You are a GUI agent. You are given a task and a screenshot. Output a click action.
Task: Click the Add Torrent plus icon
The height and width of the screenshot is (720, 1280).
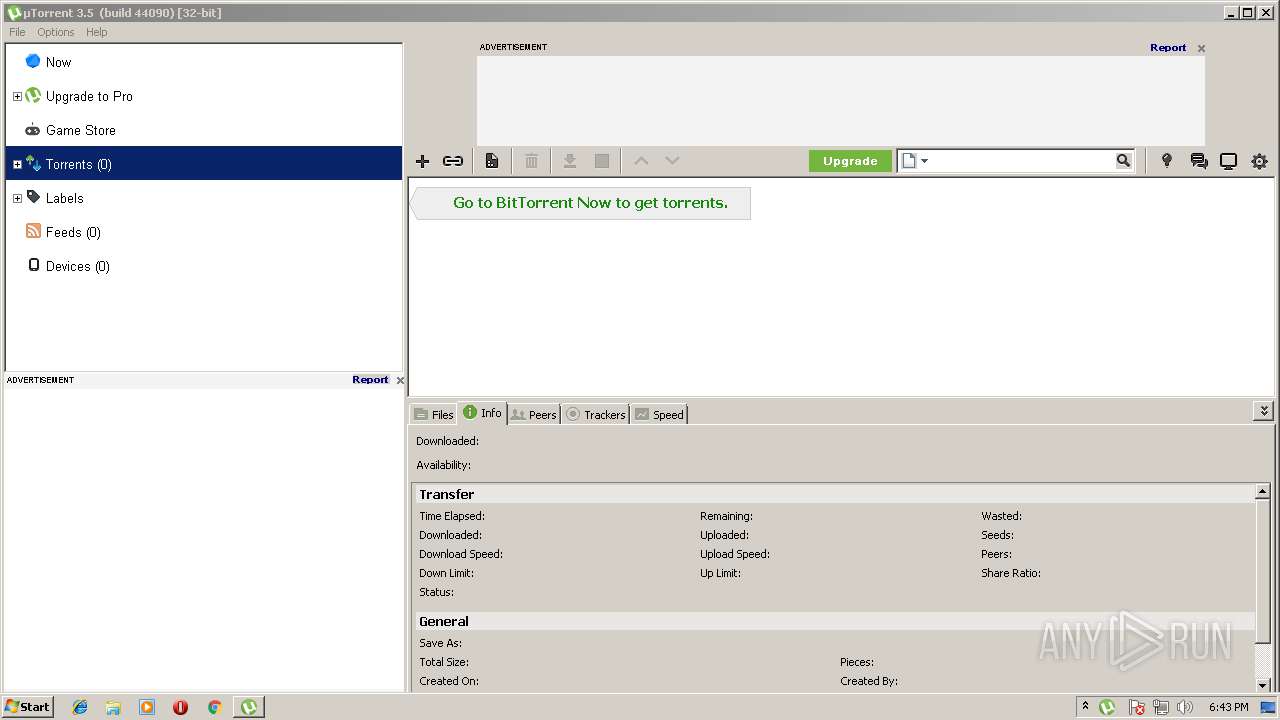pos(422,161)
